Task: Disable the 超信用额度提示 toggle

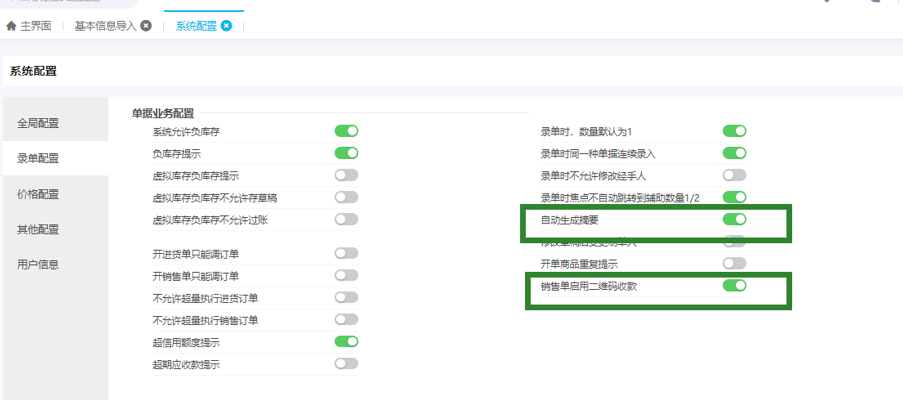Action: pos(346,342)
